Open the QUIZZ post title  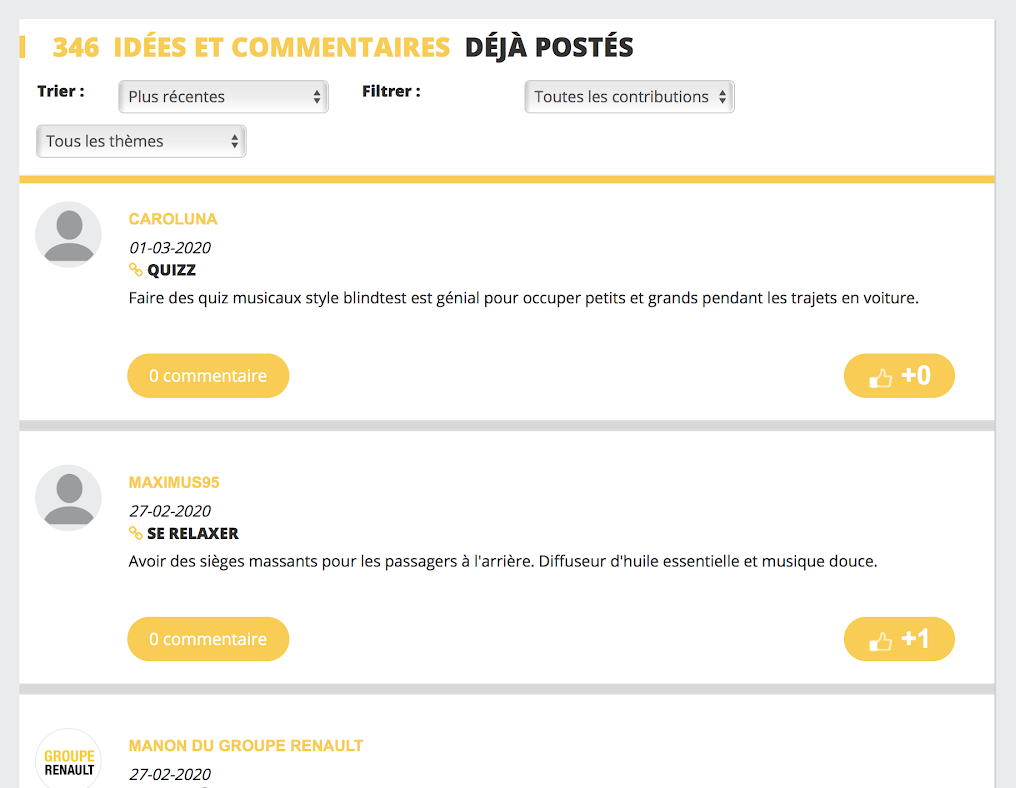pos(171,270)
